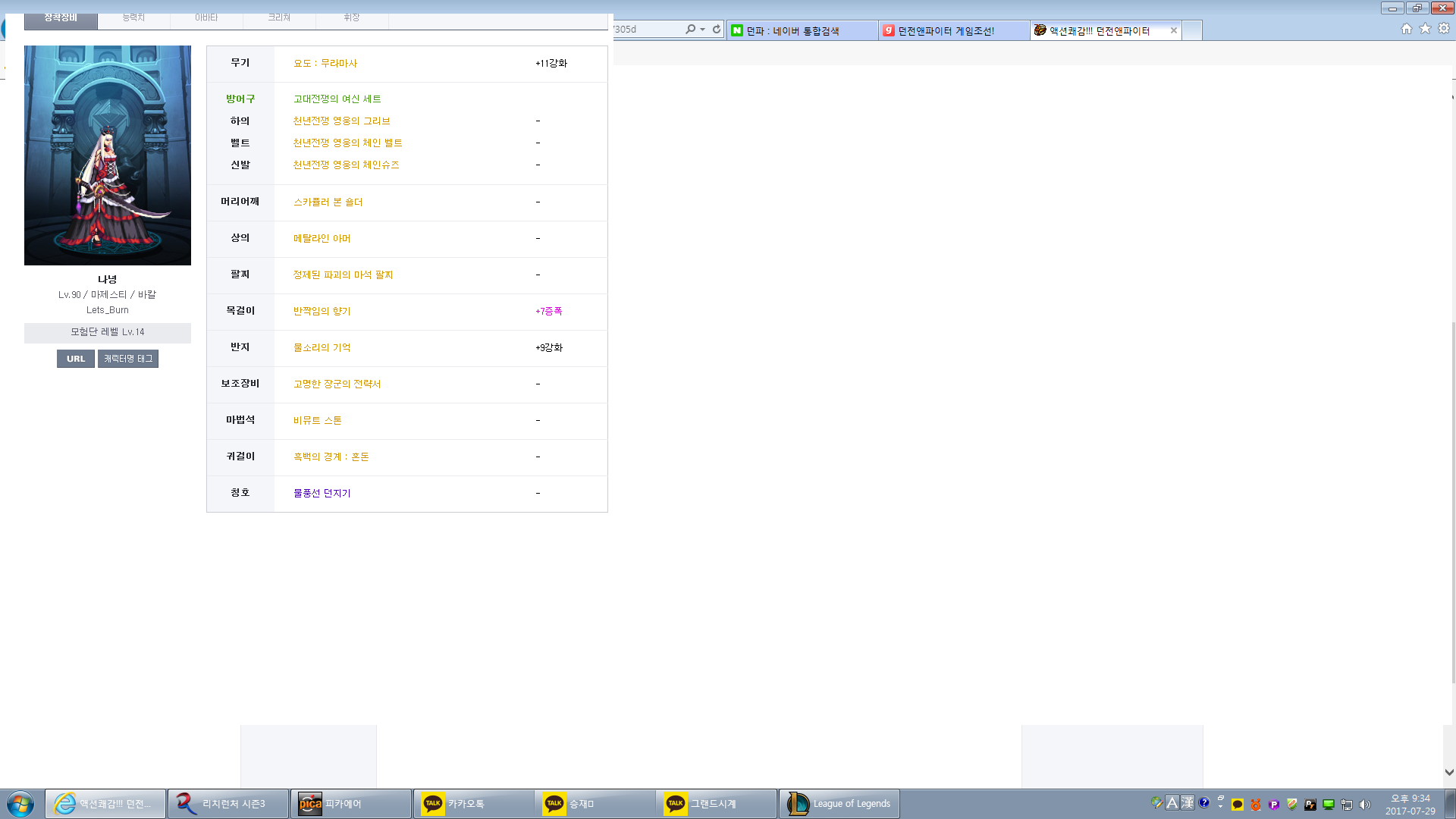Open the 장착장비 tab

click(61, 20)
